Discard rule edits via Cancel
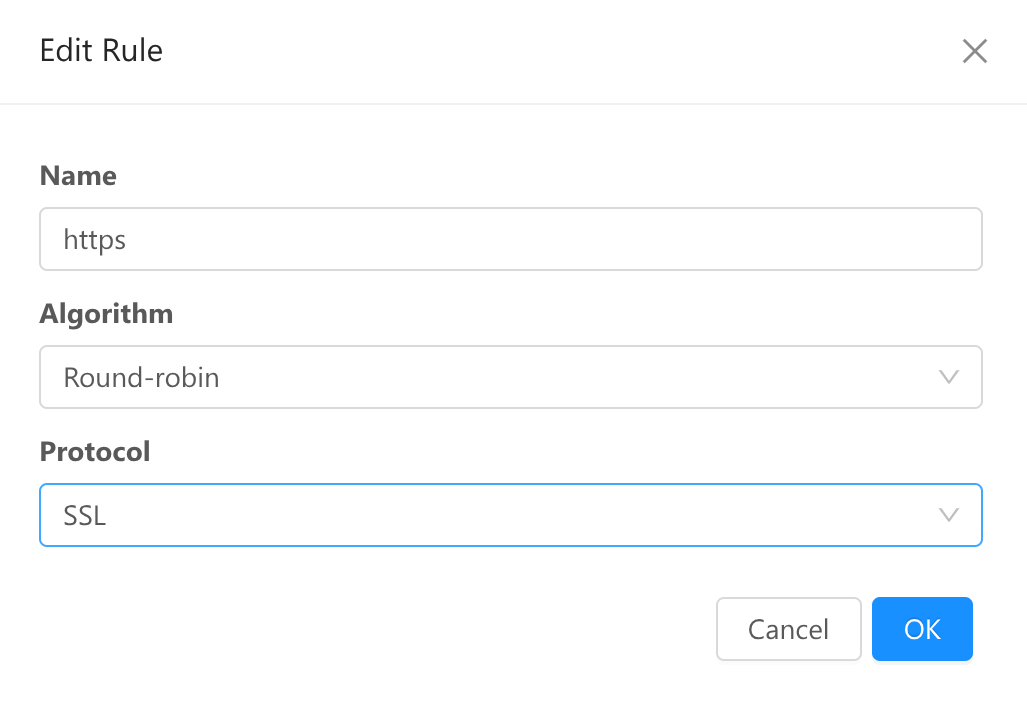 (x=788, y=629)
